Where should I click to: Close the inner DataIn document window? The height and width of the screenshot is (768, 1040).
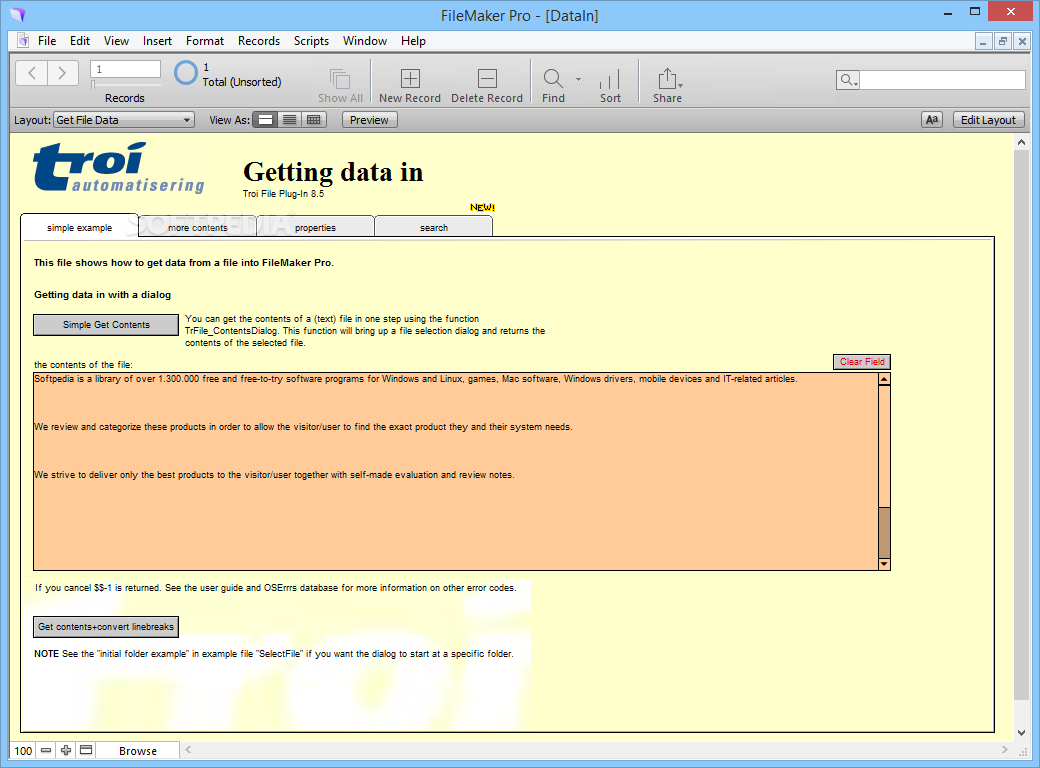[1023, 41]
